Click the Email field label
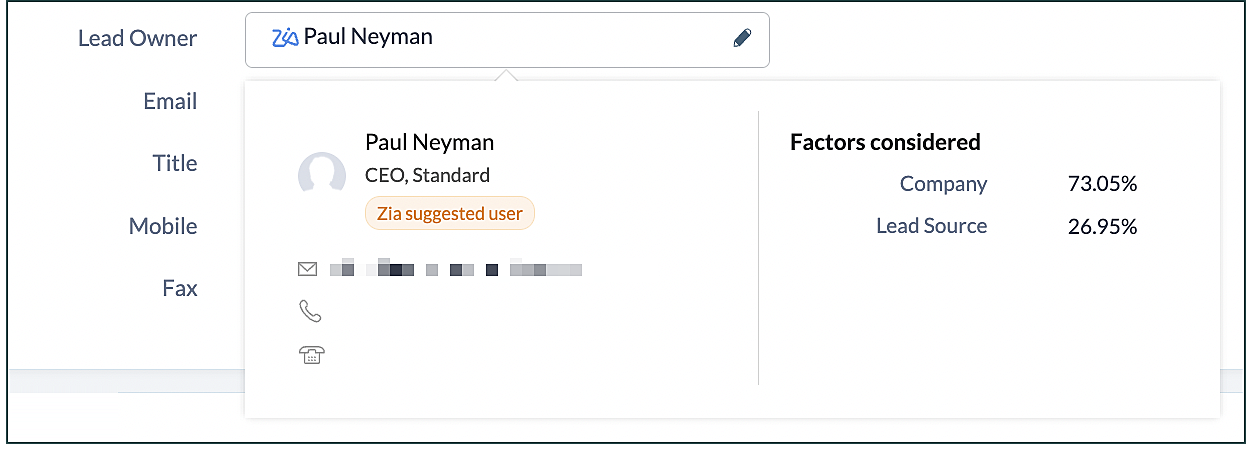Screen dimensions: 1246x450 click(x=170, y=101)
